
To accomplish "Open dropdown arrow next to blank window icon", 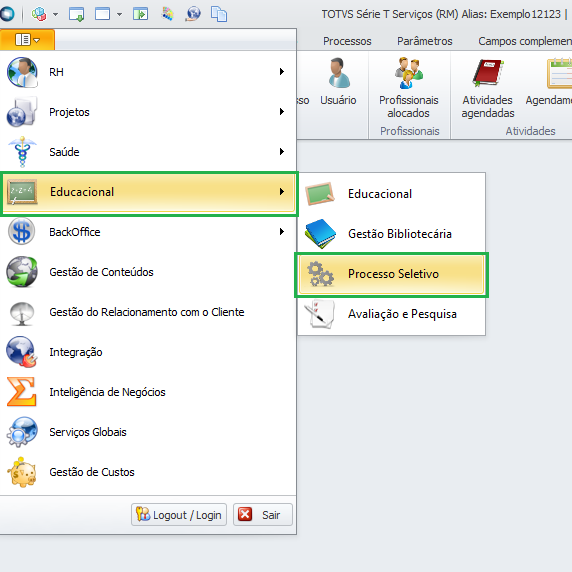I will 119,15.
